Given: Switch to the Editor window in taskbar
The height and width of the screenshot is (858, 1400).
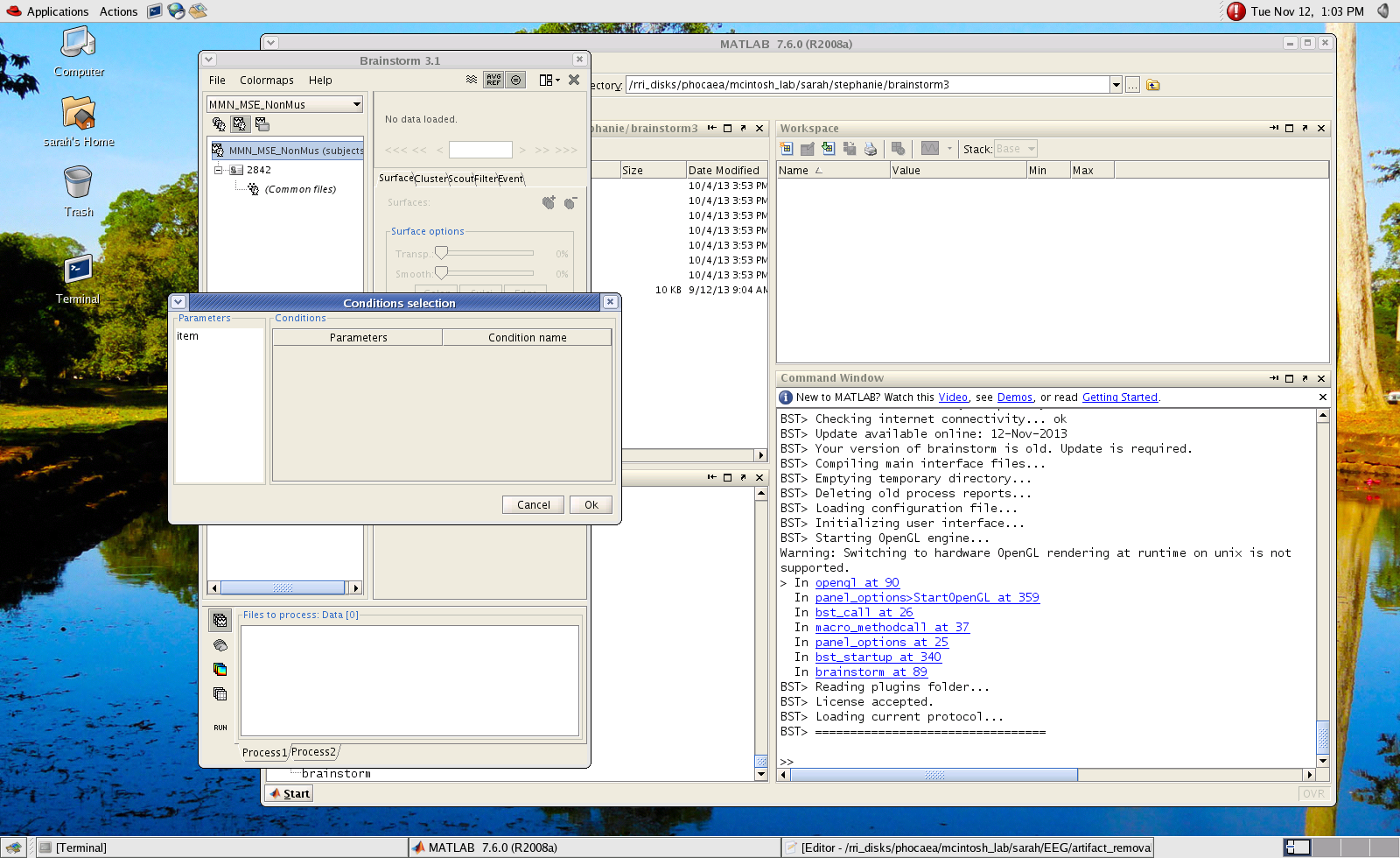Looking at the screenshot, I should click(x=968, y=847).
